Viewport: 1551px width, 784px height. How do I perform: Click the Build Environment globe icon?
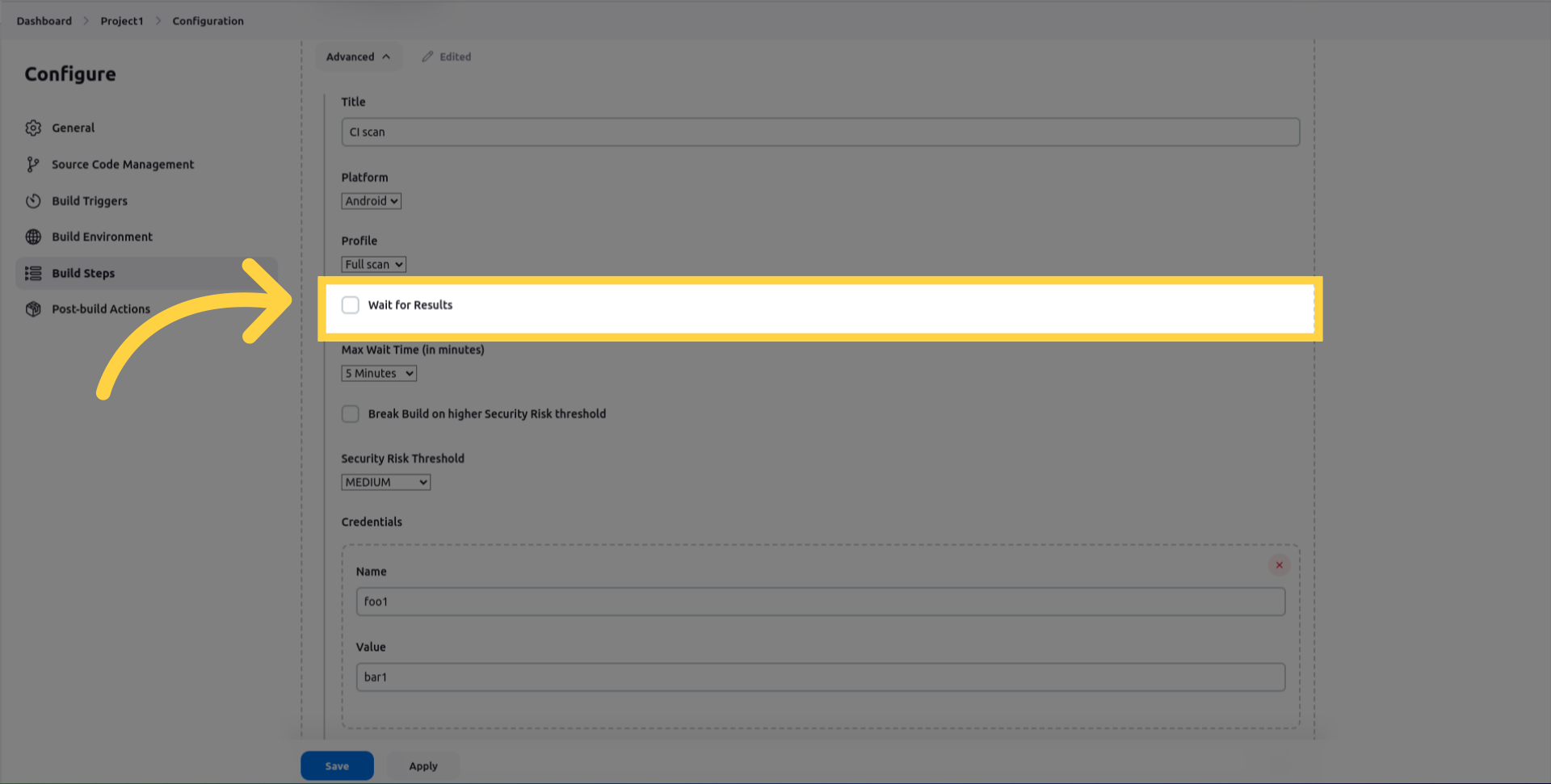[33, 237]
